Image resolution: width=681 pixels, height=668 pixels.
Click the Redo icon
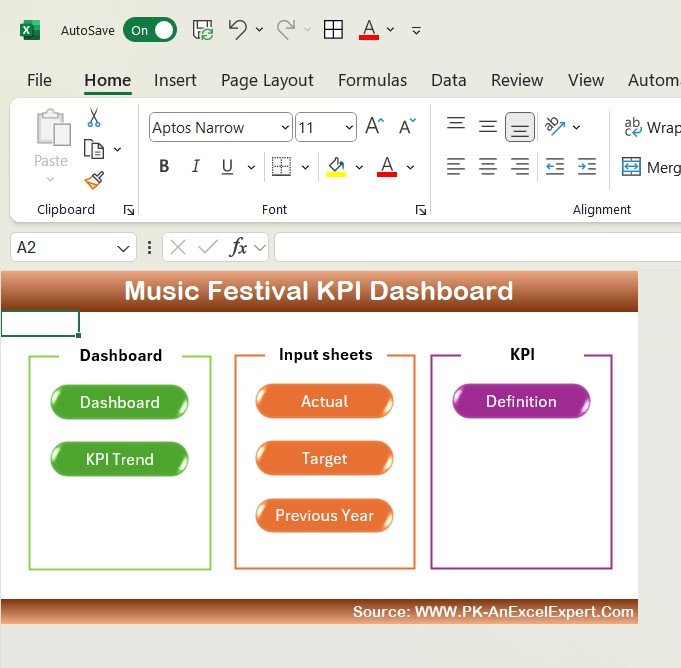pos(286,30)
